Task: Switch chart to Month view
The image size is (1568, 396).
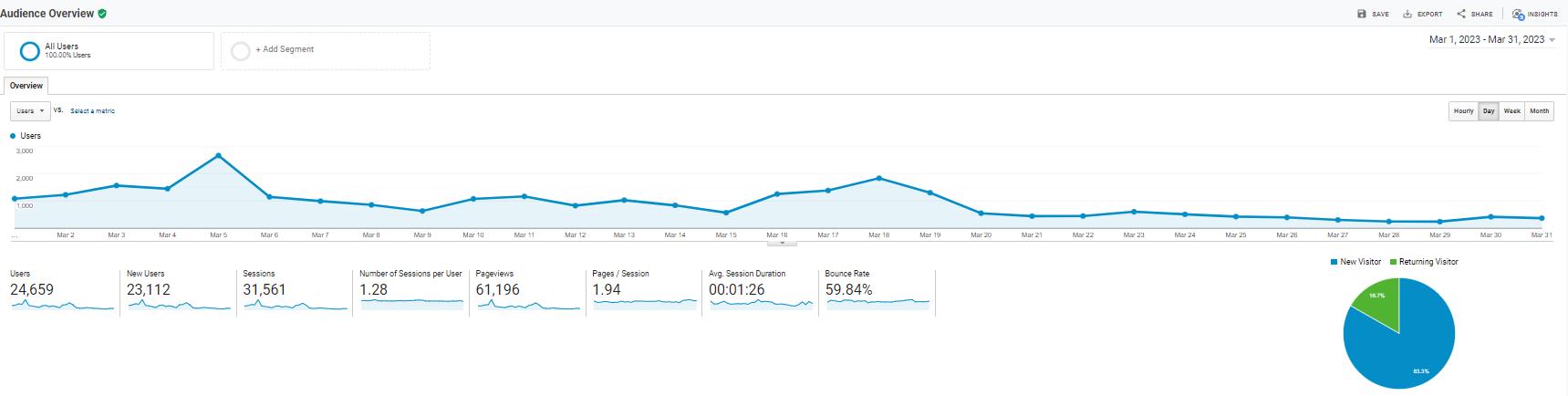Action: (x=1540, y=111)
